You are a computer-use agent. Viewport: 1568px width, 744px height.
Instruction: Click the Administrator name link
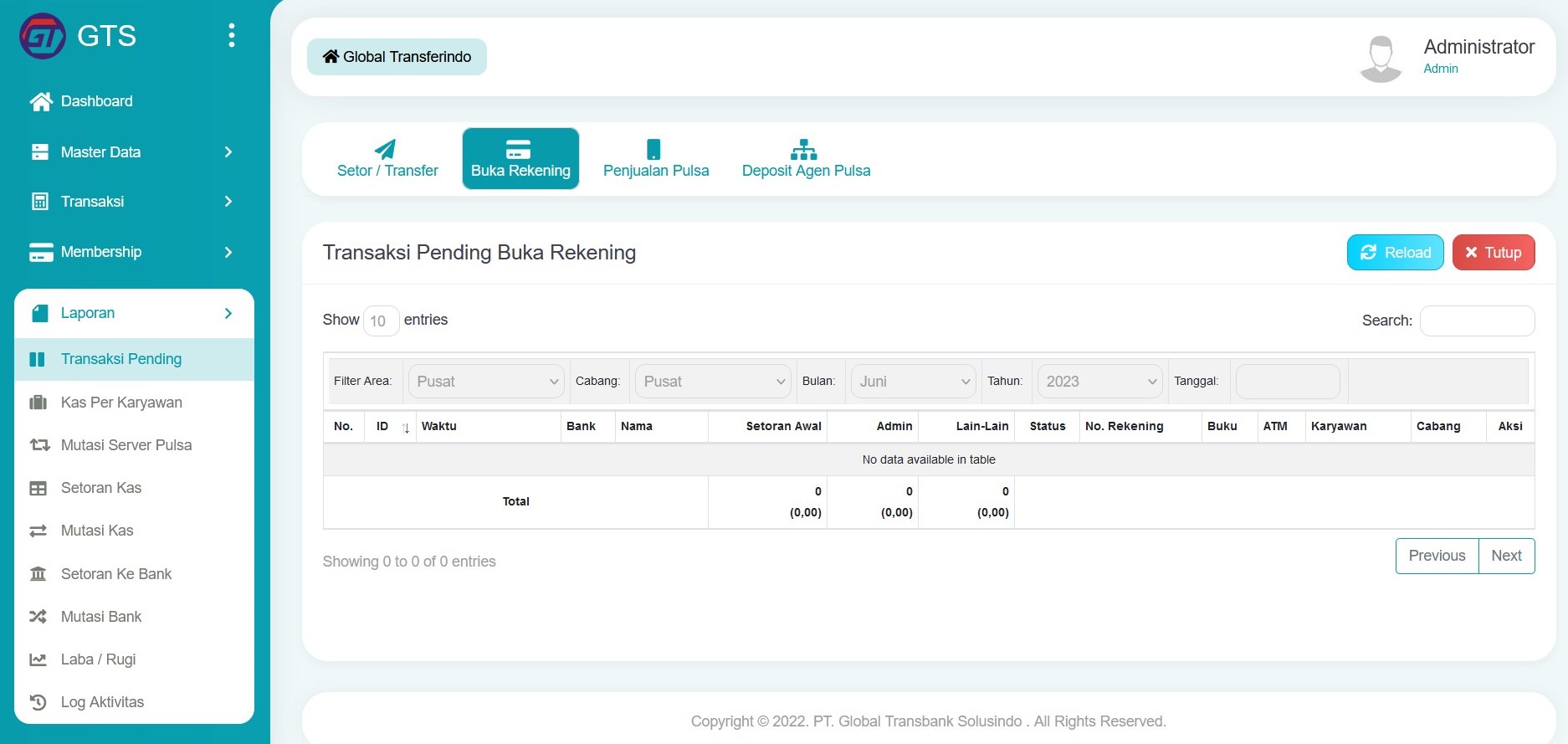point(1478,47)
